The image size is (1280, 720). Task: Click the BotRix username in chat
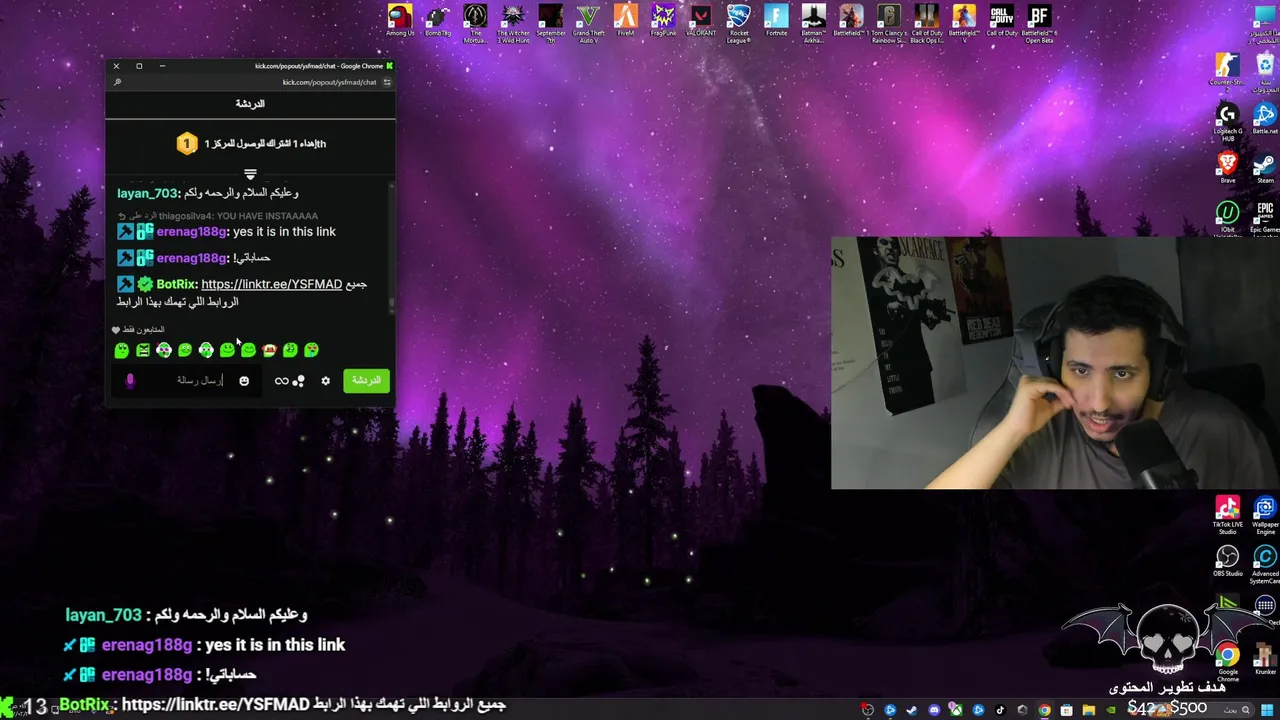176,284
